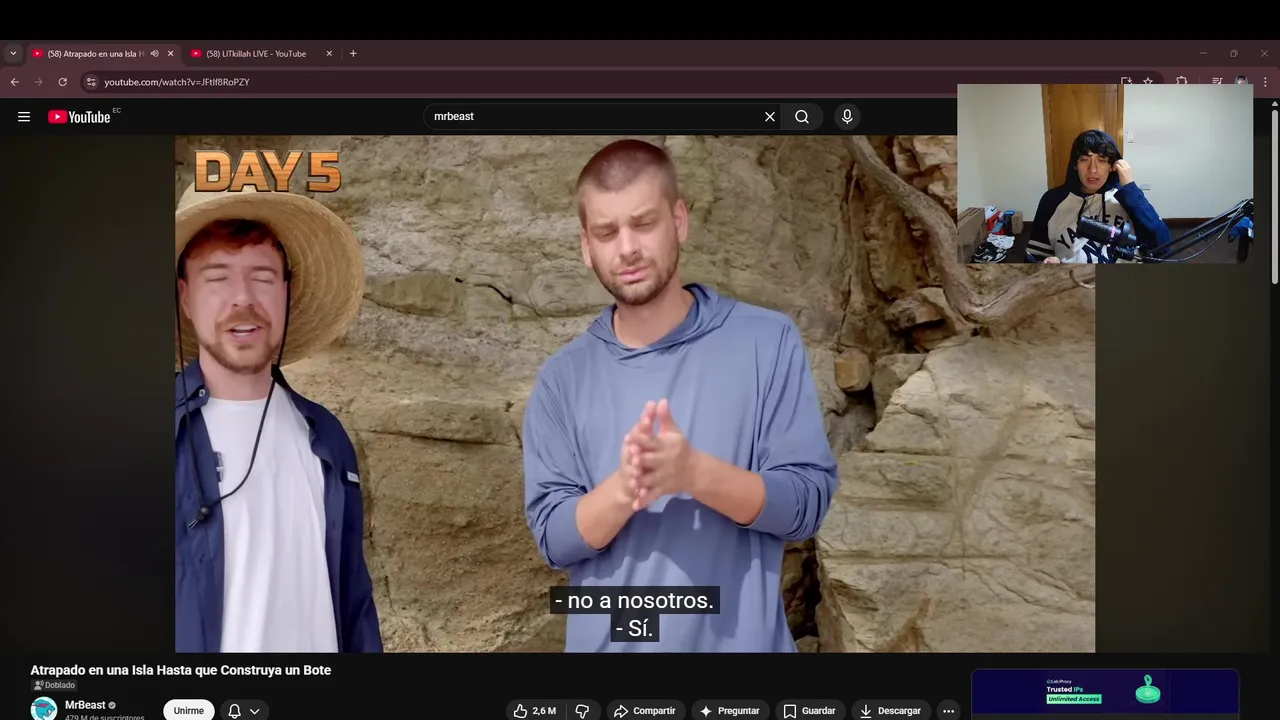Click the video title Atrapado en una Isla
The width and height of the screenshot is (1280, 720).
(180, 670)
